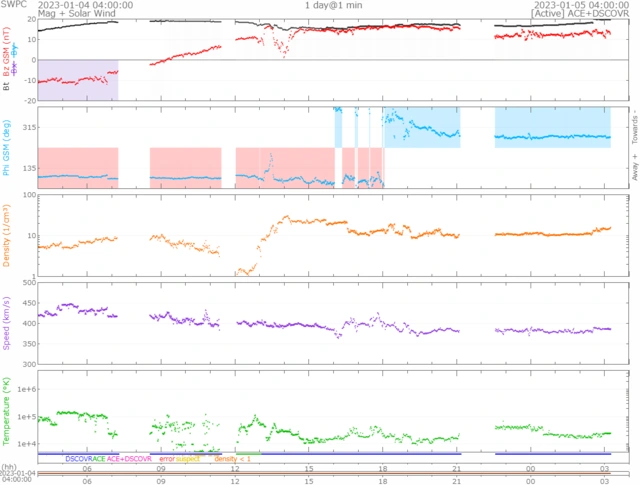
Task: Click the 'Temperature (°K)' axis label
Action: (6, 411)
